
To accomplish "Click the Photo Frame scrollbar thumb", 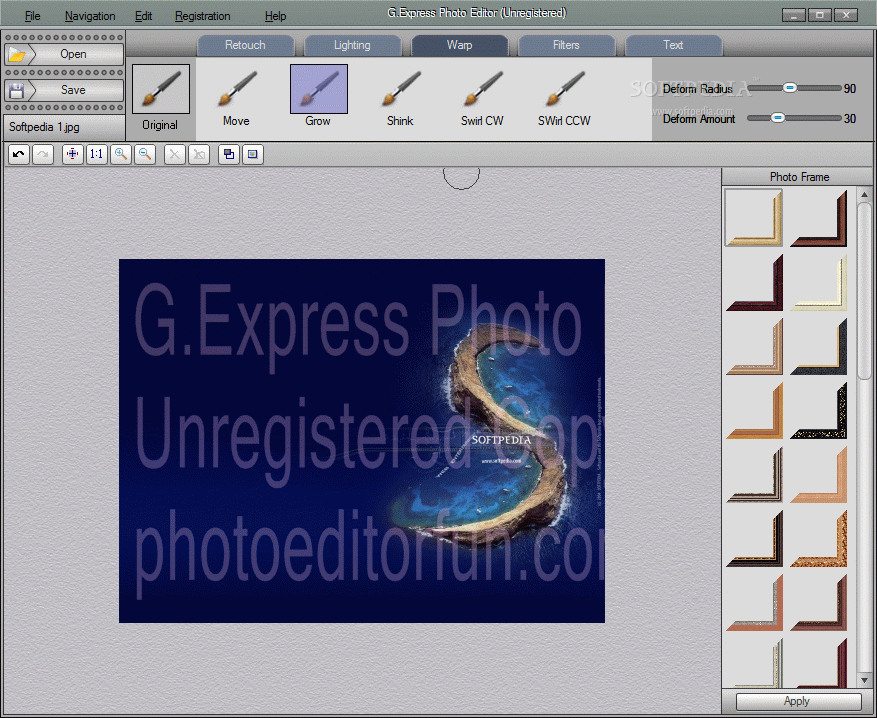I will coord(865,291).
